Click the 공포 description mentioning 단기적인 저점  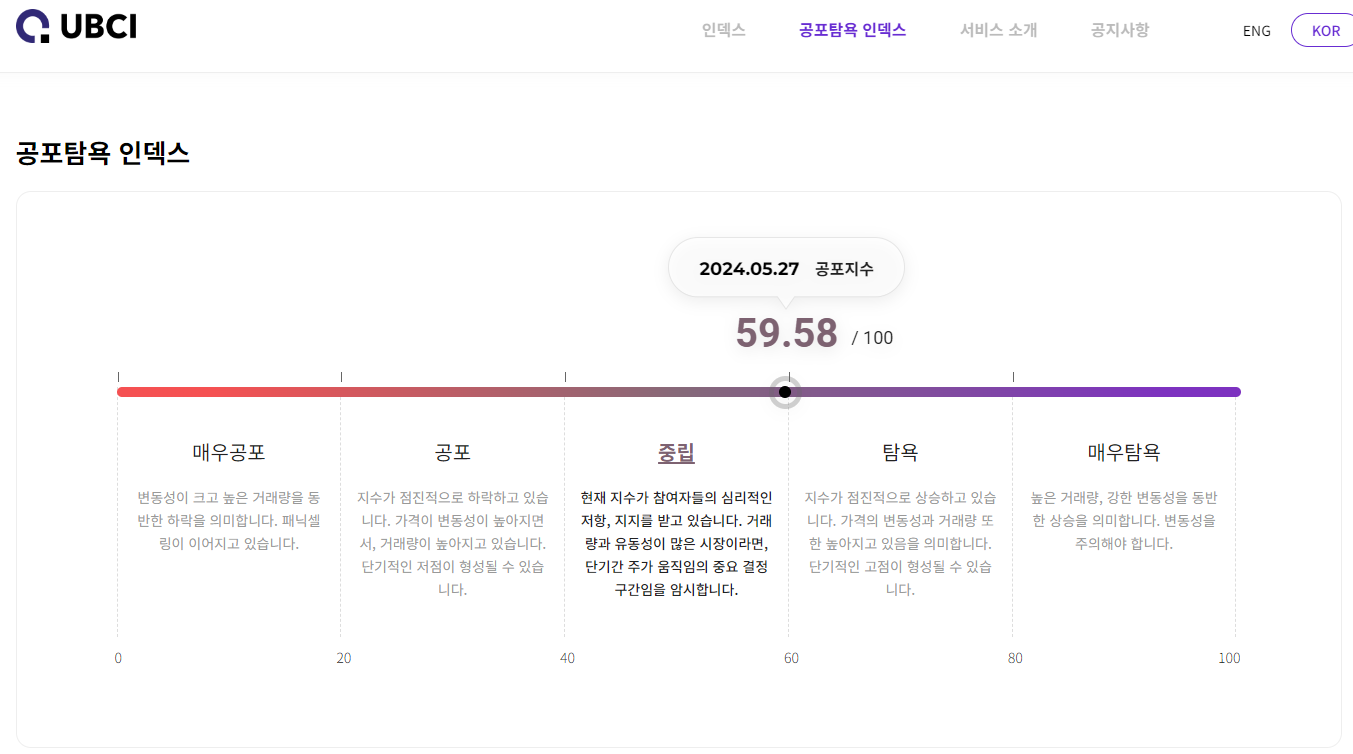coord(453,543)
